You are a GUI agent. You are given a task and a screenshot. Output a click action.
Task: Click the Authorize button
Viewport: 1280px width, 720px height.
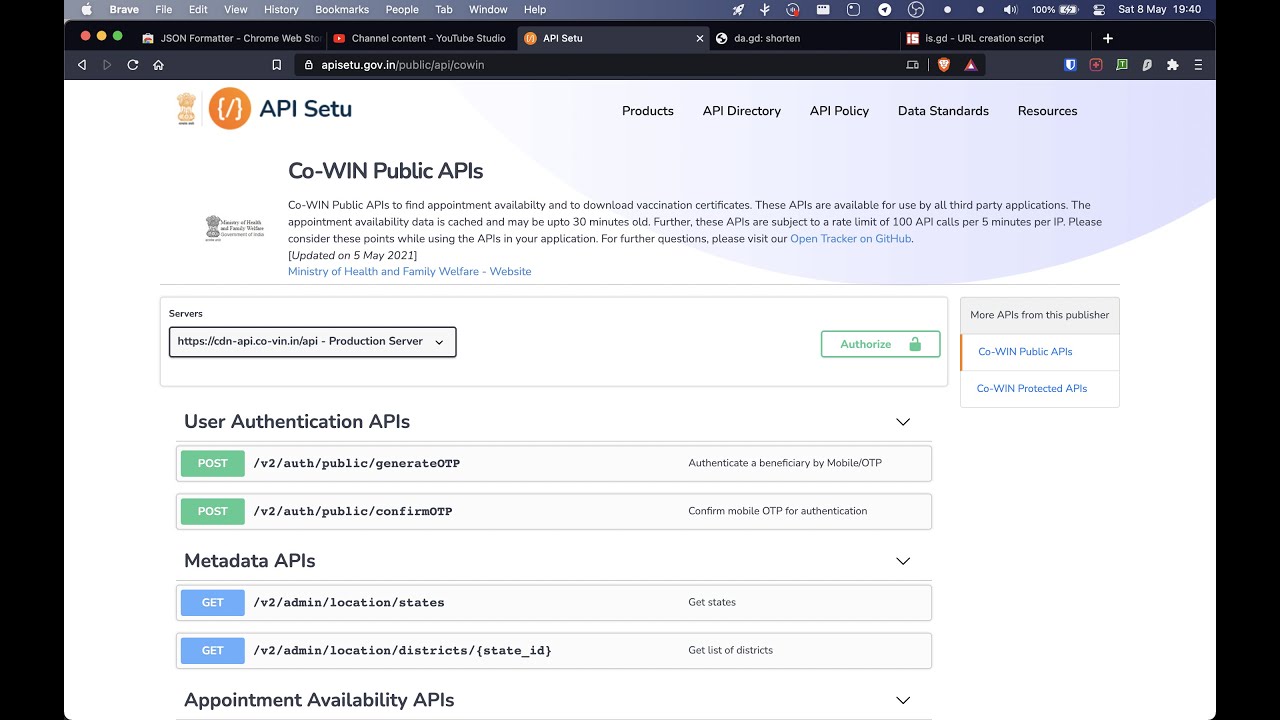click(x=880, y=344)
